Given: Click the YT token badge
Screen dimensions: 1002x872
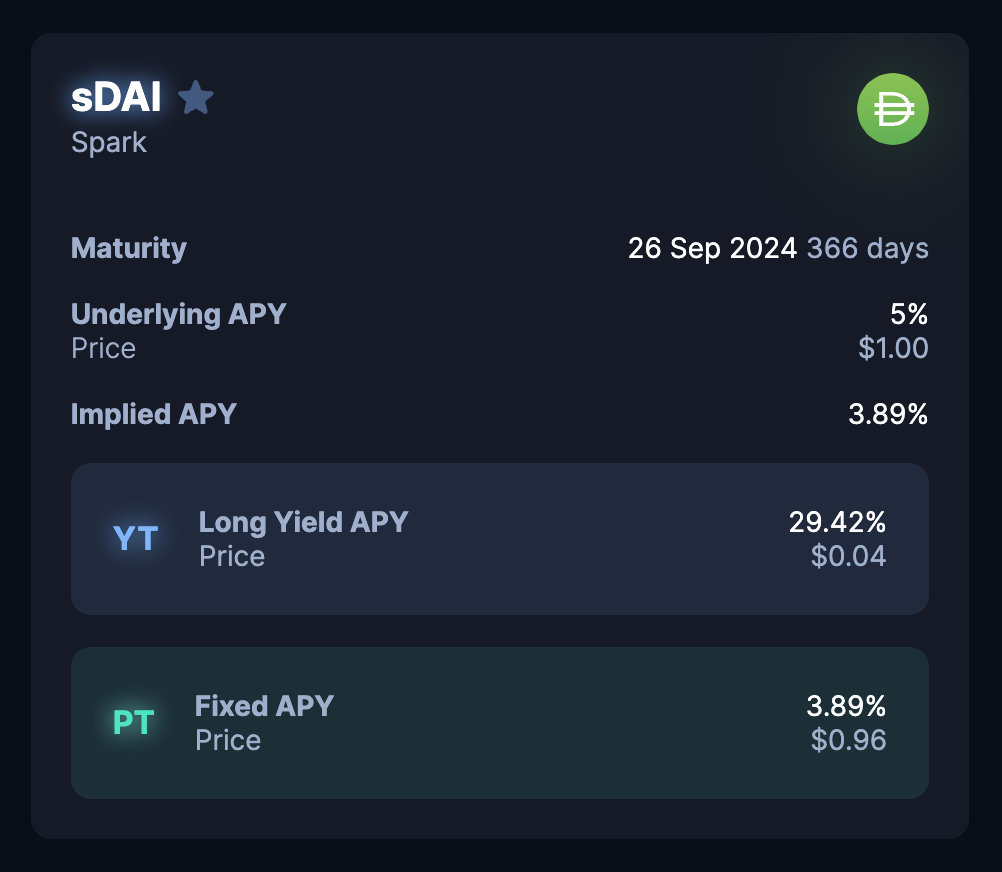Looking at the screenshot, I should tap(136, 539).
